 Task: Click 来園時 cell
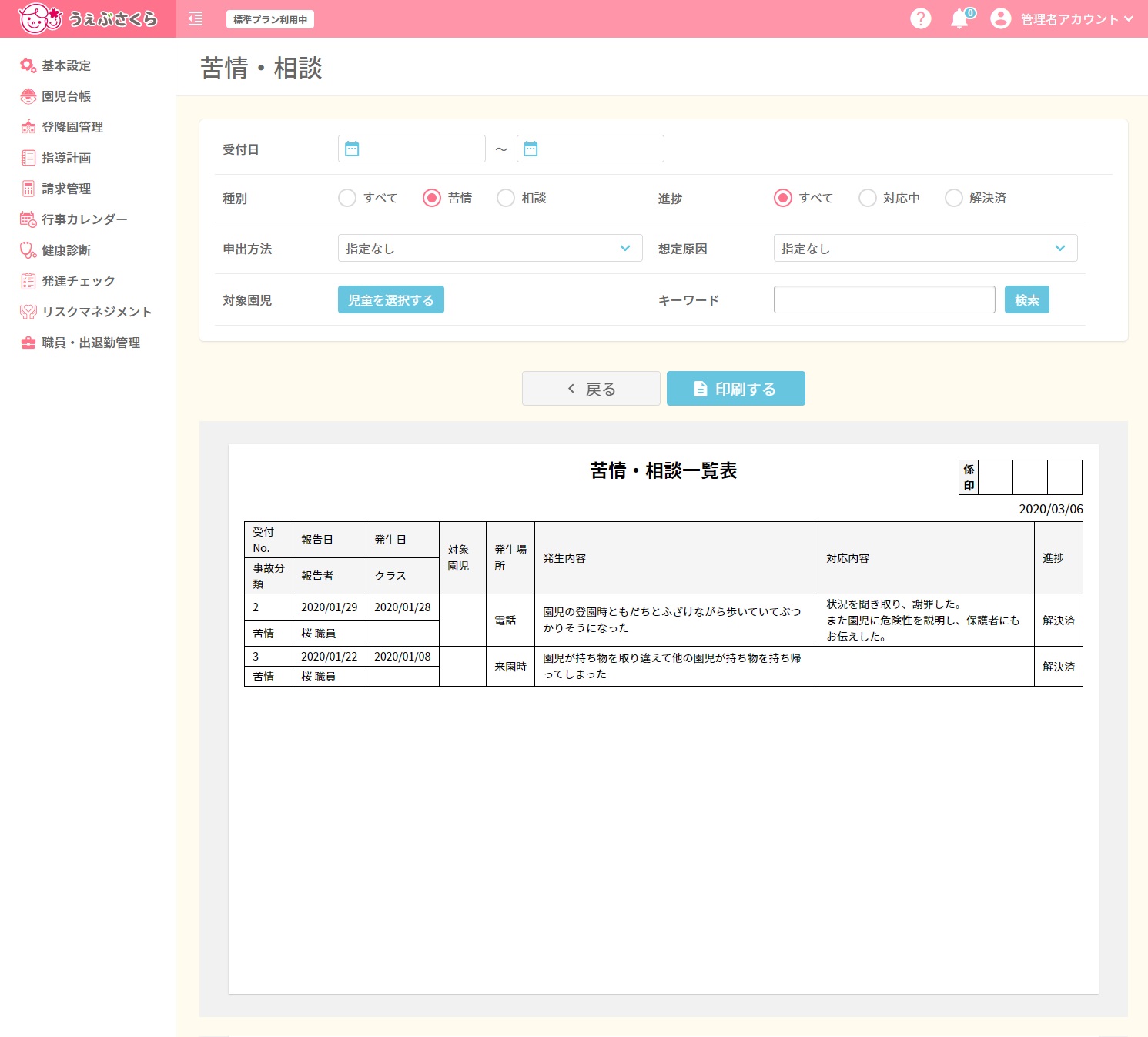coord(510,666)
